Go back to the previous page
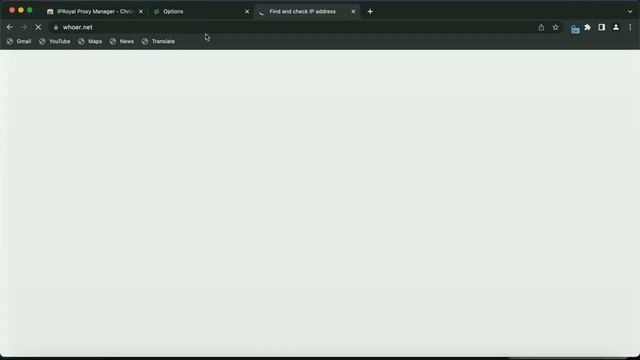This screenshot has width=640, height=360. pyautogui.click(x=10, y=27)
